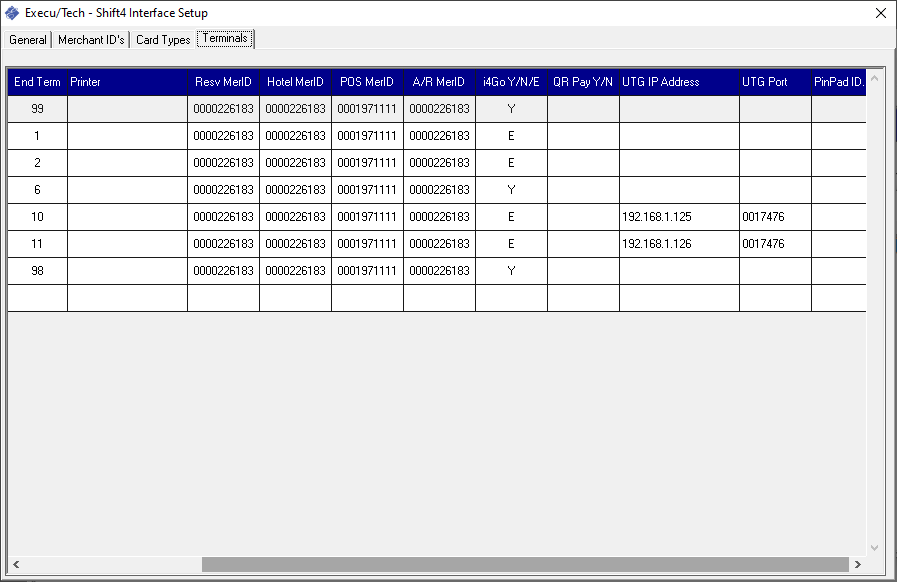897x582 pixels.
Task: Click the QR Pay cell in terminal 98 row
Action: (584, 270)
